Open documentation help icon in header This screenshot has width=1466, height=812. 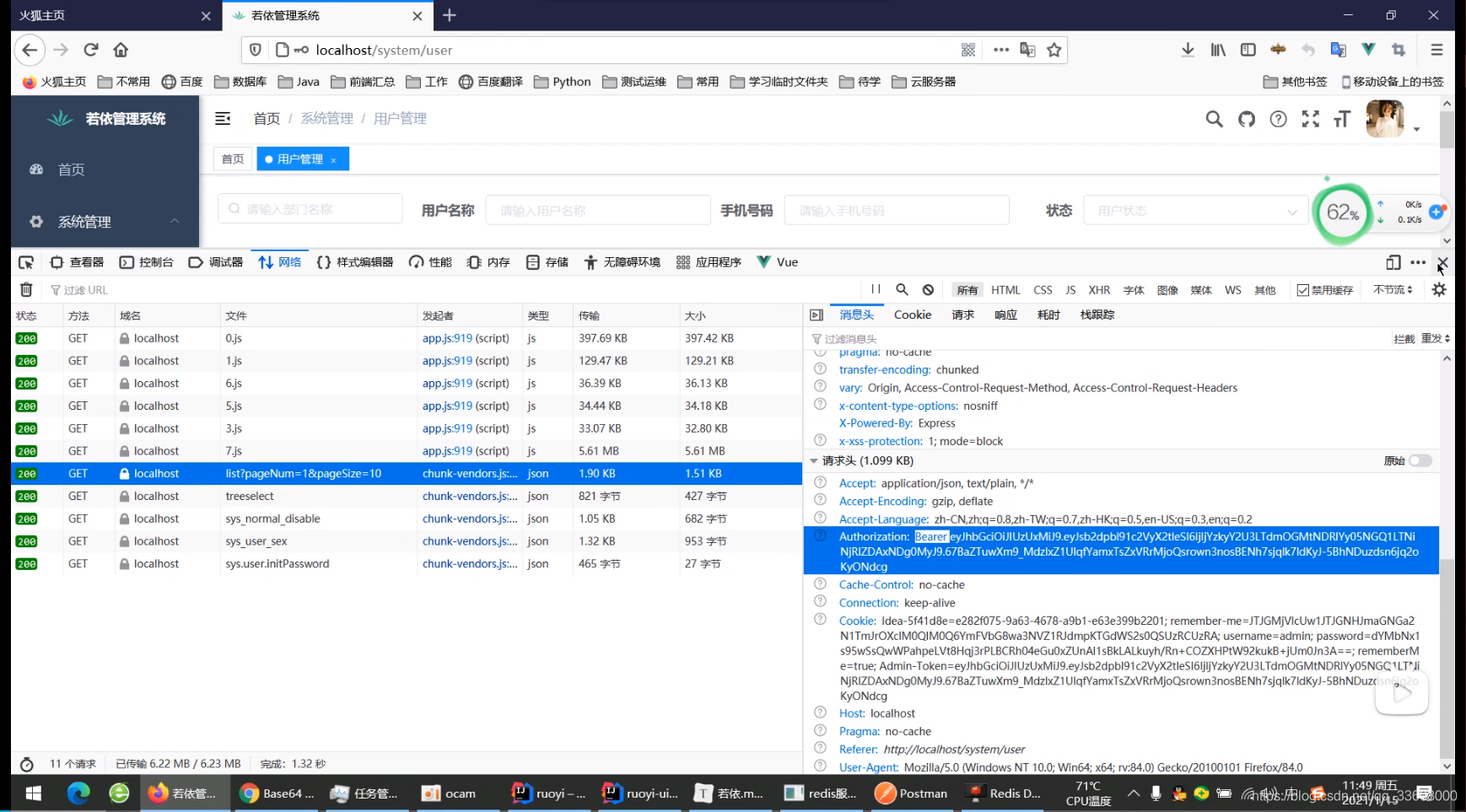(x=1279, y=119)
